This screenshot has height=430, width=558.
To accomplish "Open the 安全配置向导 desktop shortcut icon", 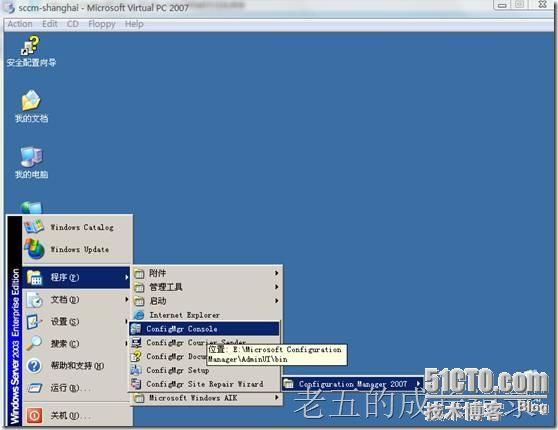I will coord(31,46).
